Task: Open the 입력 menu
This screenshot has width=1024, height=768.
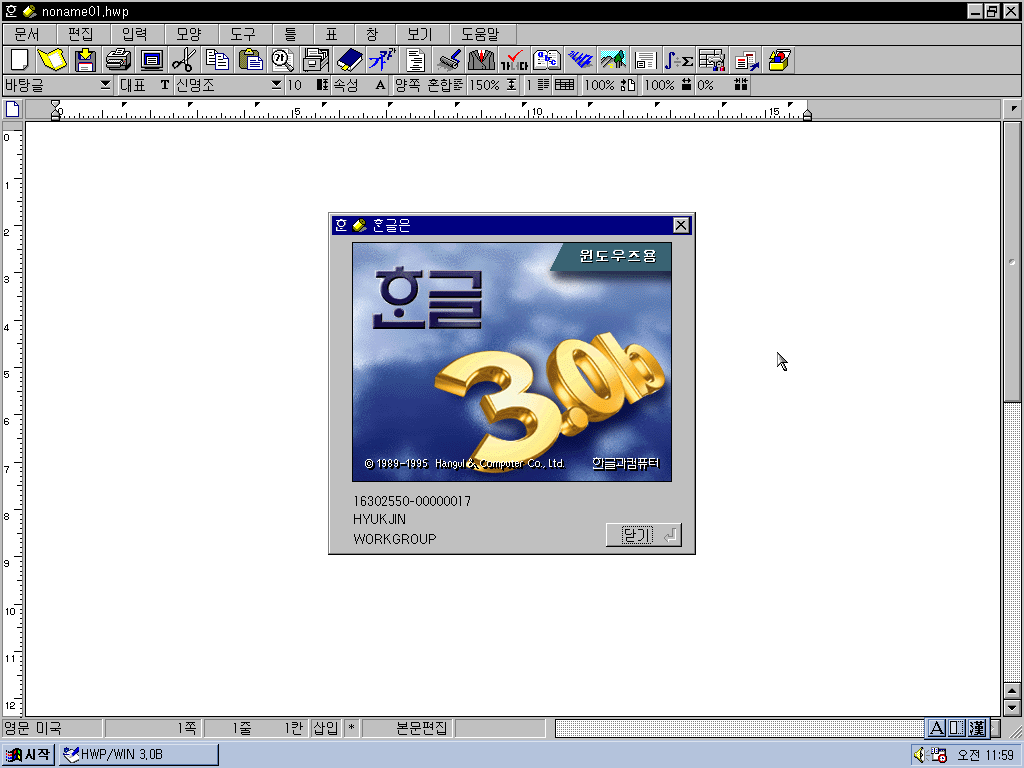Action: [135, 34]
